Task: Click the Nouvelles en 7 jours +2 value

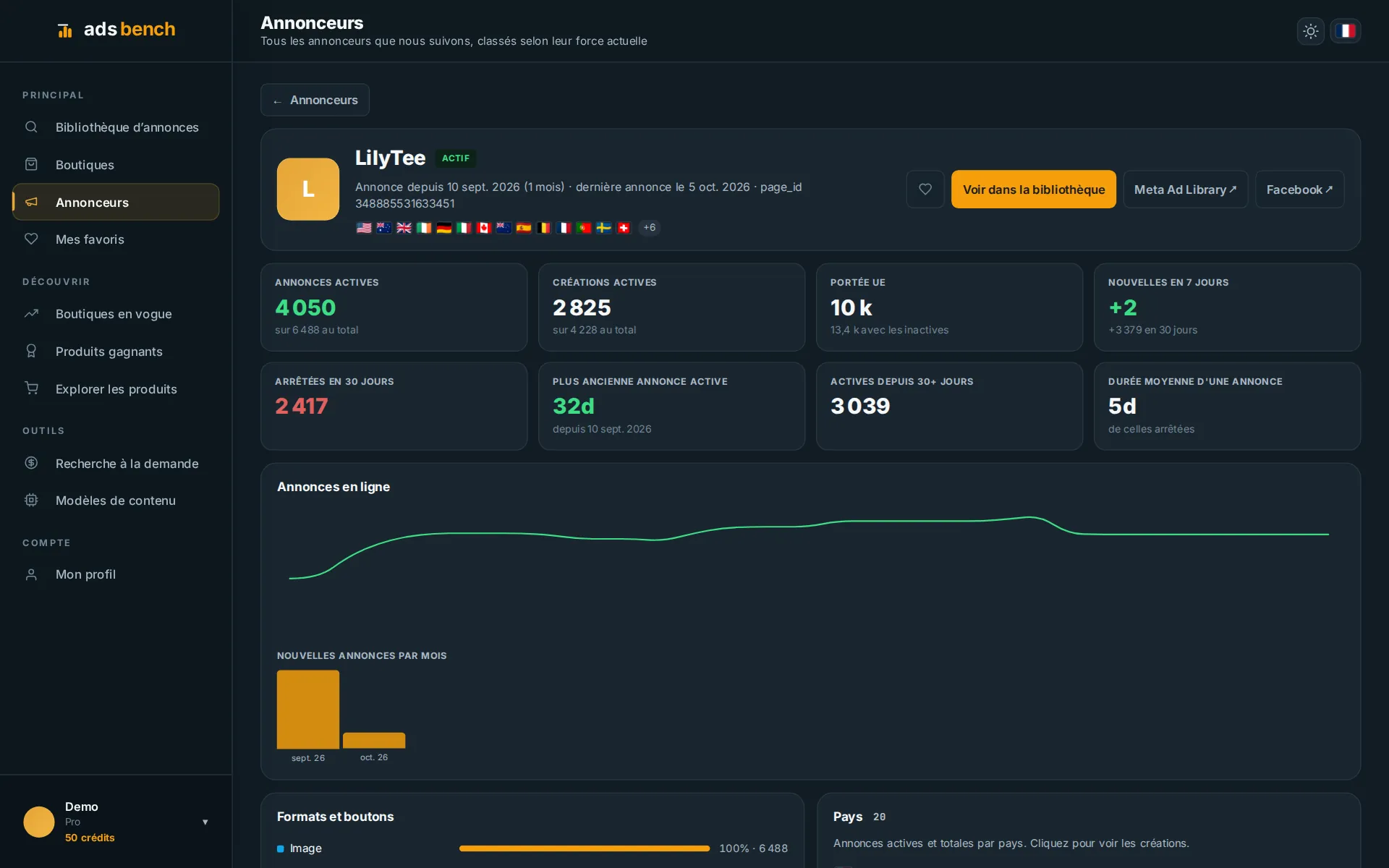Action: (1123, 307)
